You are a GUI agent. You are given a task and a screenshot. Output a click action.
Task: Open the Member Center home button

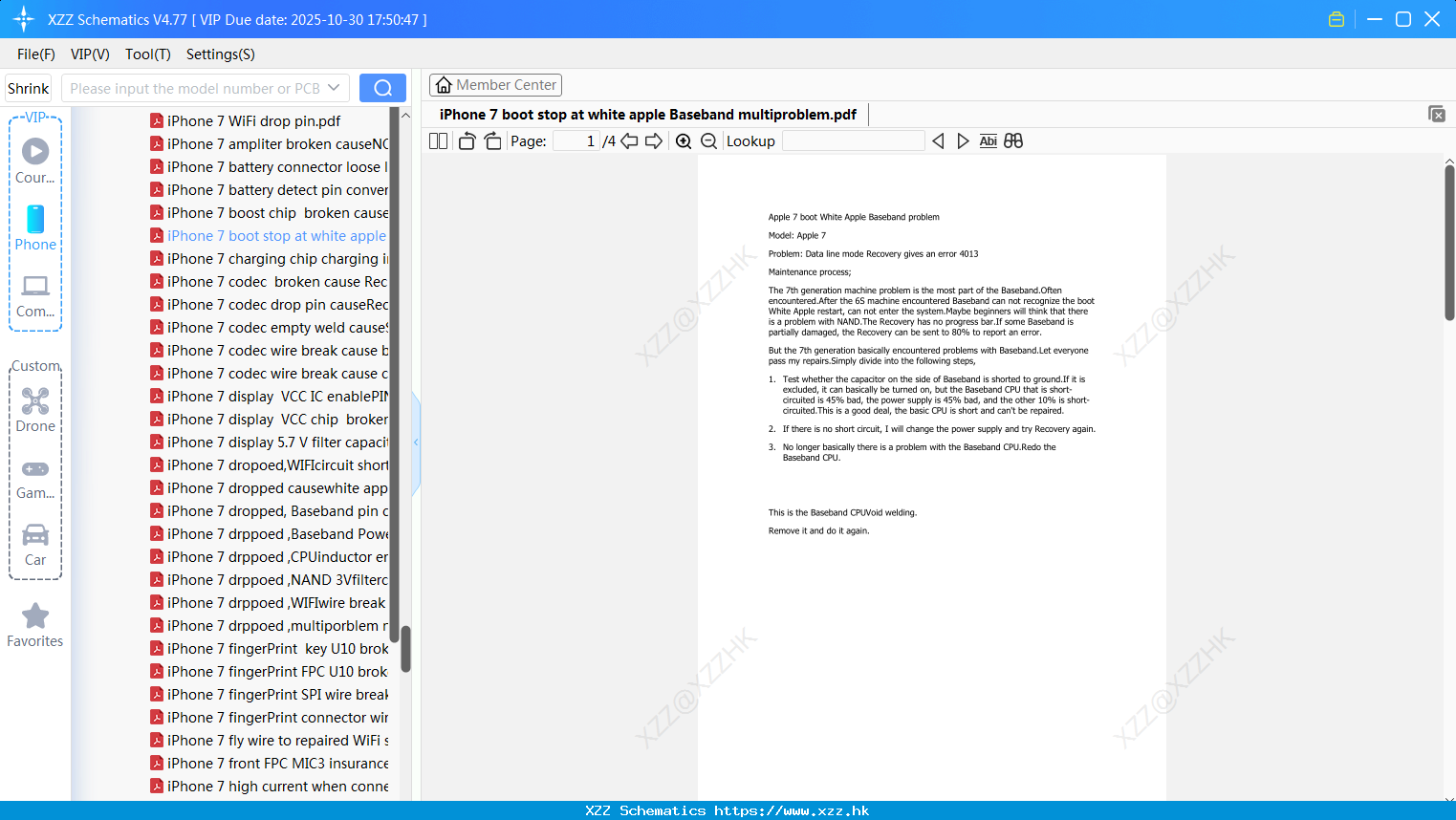495,85
